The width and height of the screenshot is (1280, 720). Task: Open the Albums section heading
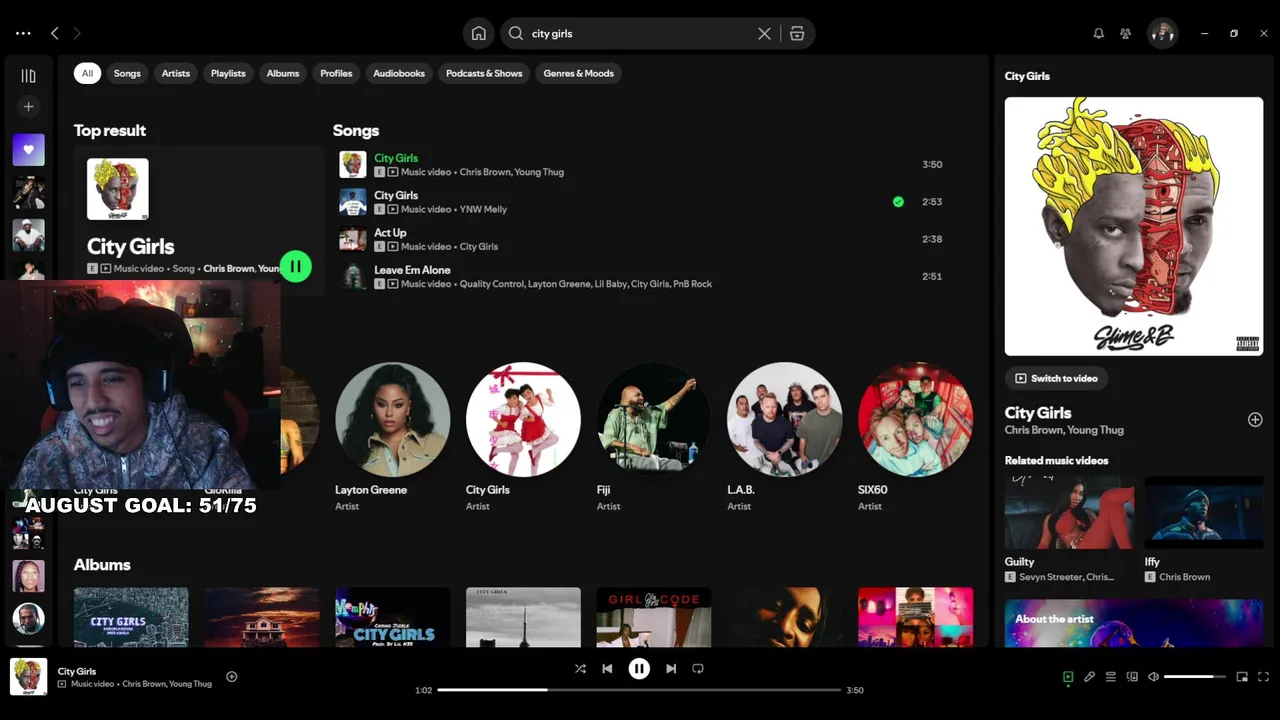point(102,565)
